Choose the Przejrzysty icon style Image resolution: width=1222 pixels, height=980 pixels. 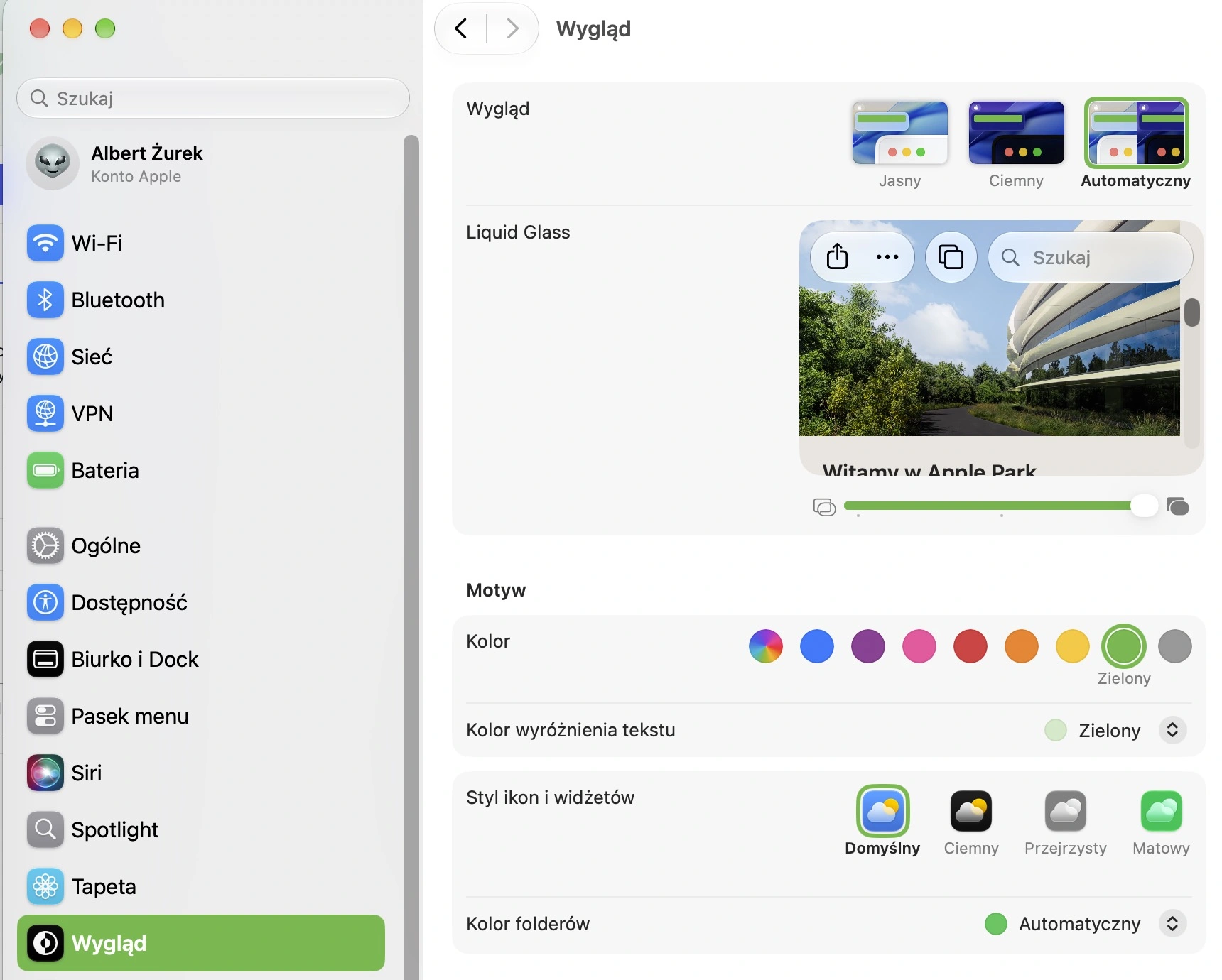pyautogui.click(x=1066, y=822)
